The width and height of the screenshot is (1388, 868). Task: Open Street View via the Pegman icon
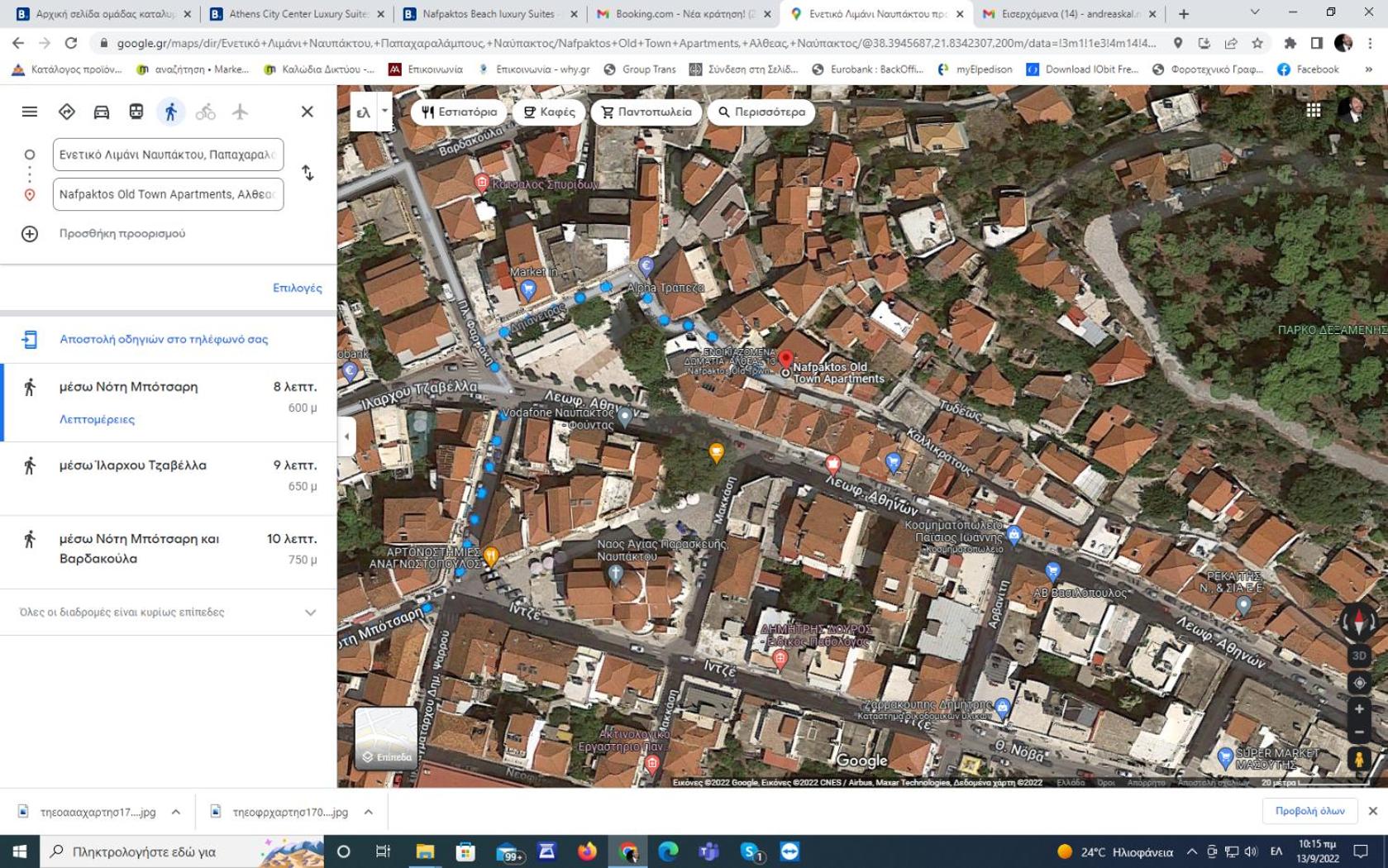point(1359,759)
